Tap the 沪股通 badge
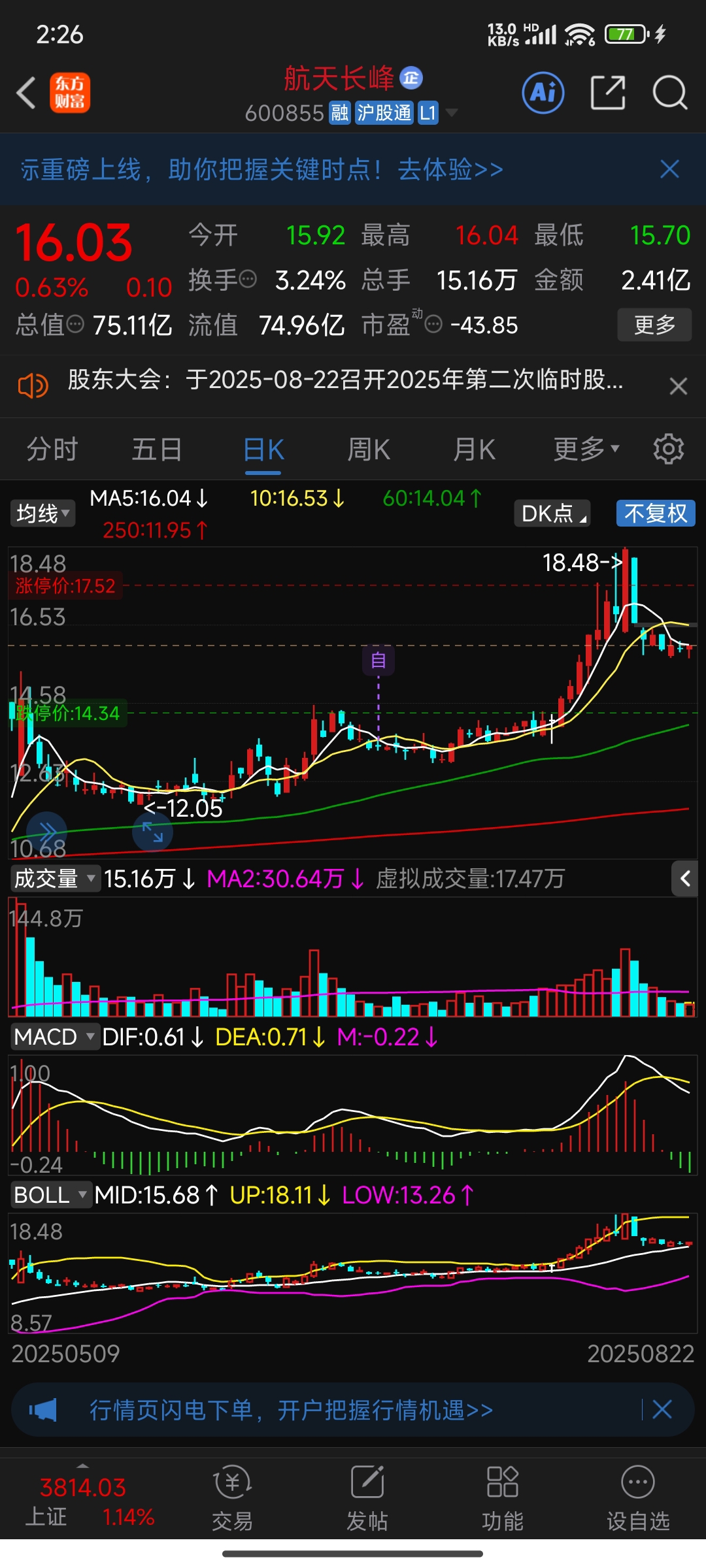Screen dimensions: 706x1568 [x=384, y=113]
